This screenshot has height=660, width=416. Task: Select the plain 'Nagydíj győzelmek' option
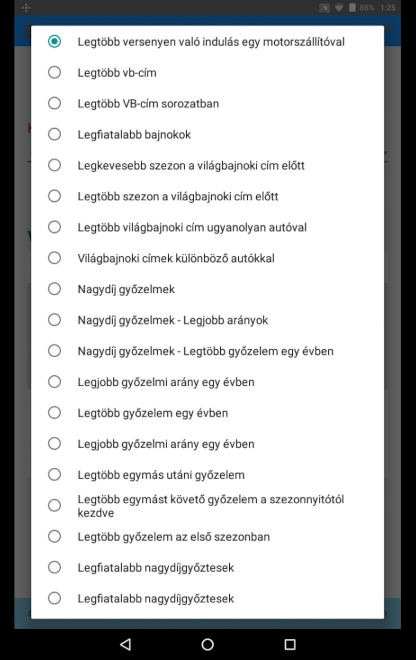point(208,289)
